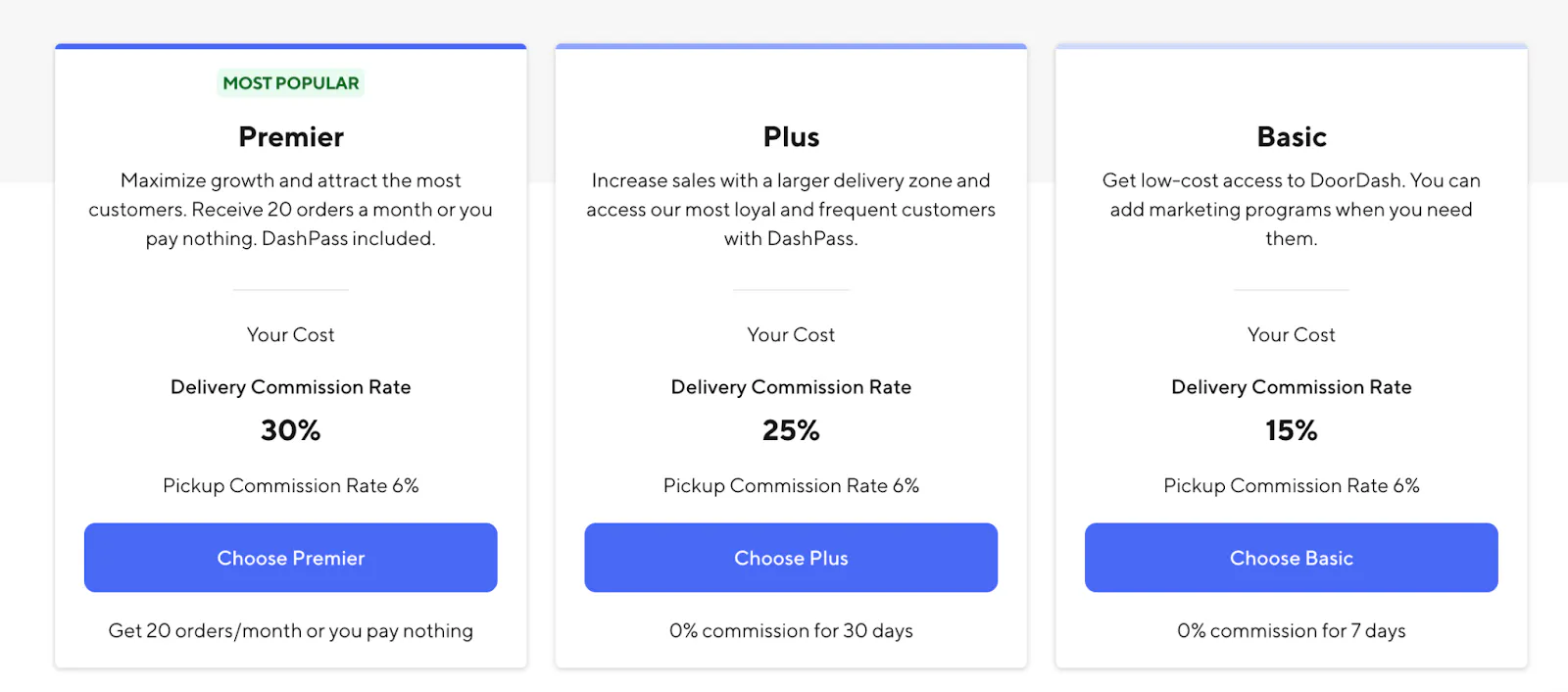Click "Get 20 orders/month or you pay nothing"
The height and width of the screenshot is (692, 1568).
(x=290, y=631)
